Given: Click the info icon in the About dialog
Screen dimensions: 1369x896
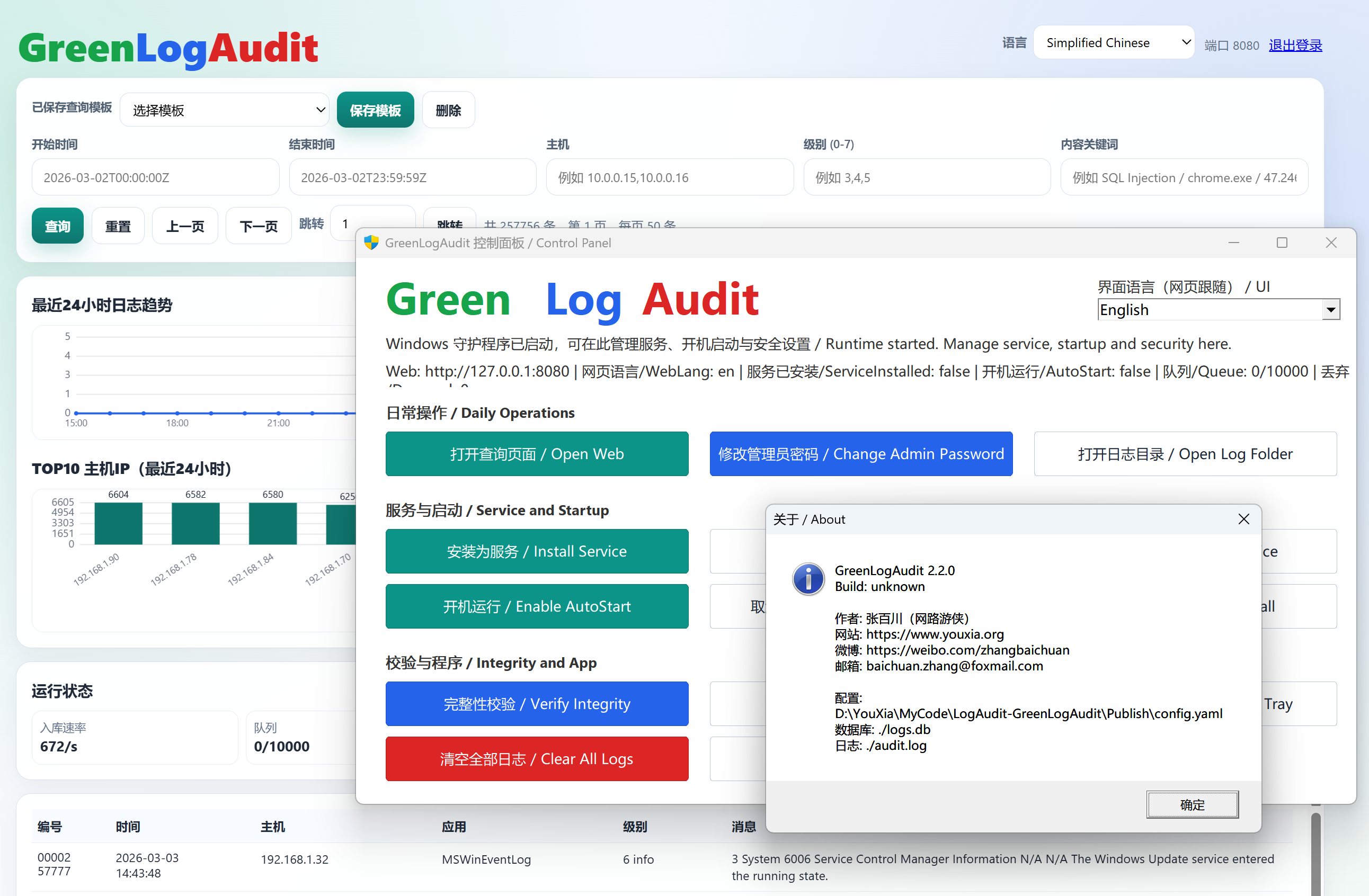Looking at the screenshot, I should click(808, 579).
